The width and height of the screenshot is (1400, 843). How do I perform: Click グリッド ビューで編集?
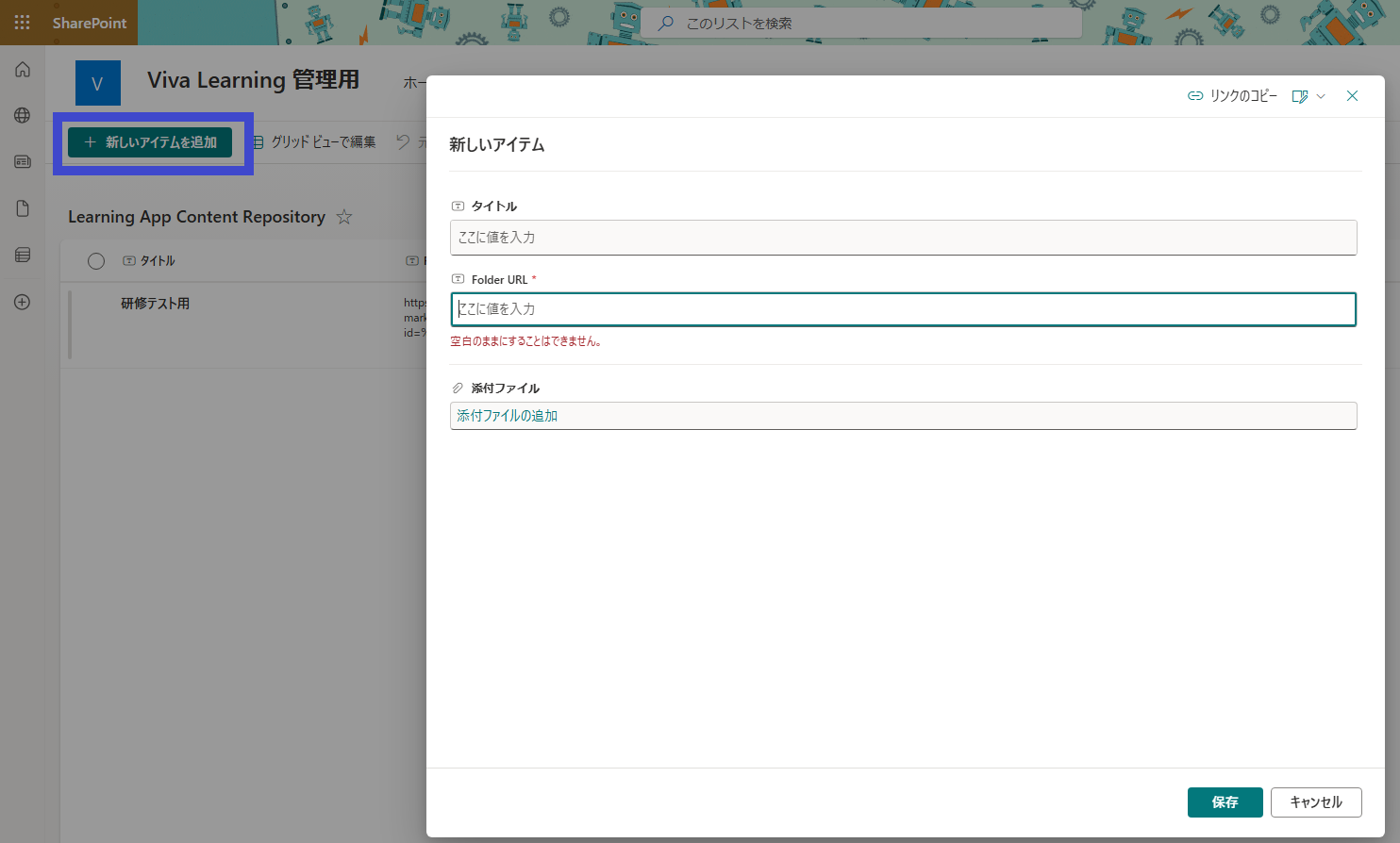tap(313, 142)
